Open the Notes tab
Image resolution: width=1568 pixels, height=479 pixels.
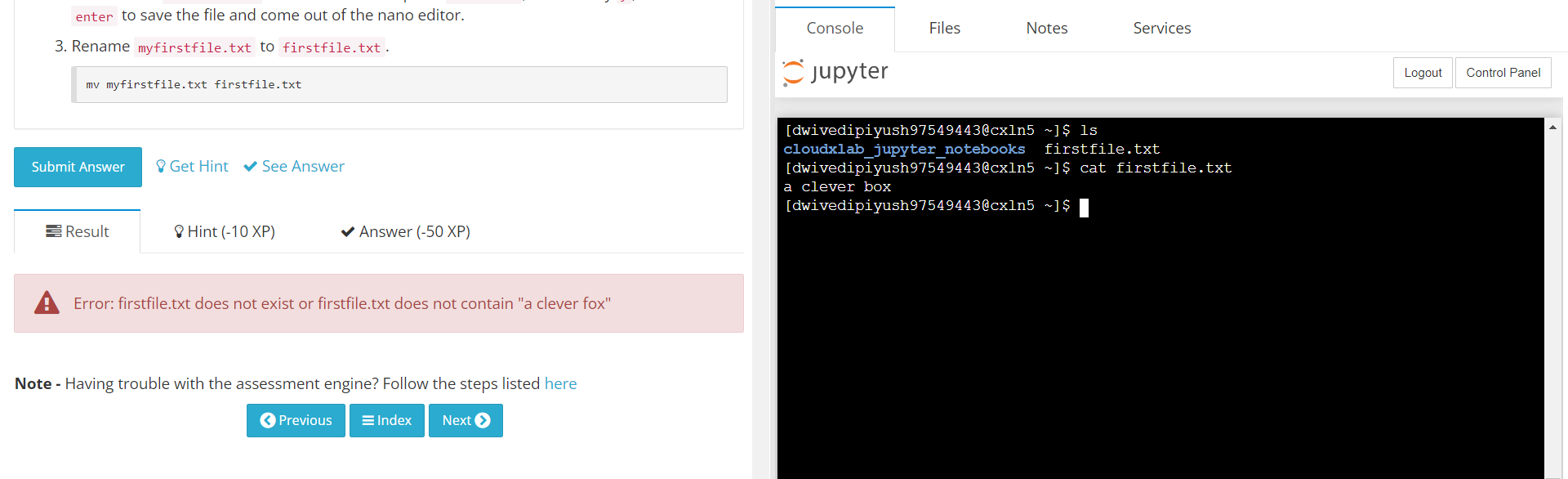click(x=1047, y=29)
